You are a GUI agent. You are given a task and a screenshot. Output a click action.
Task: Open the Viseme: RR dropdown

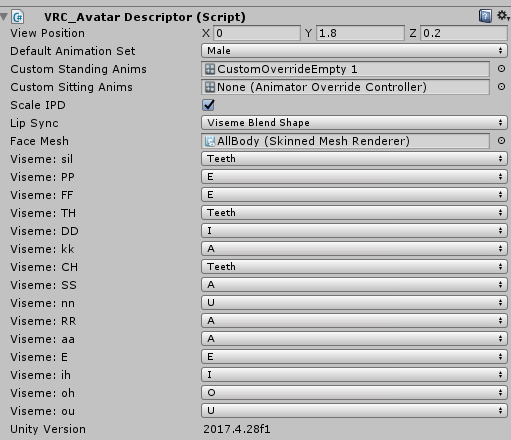(354, 321)
